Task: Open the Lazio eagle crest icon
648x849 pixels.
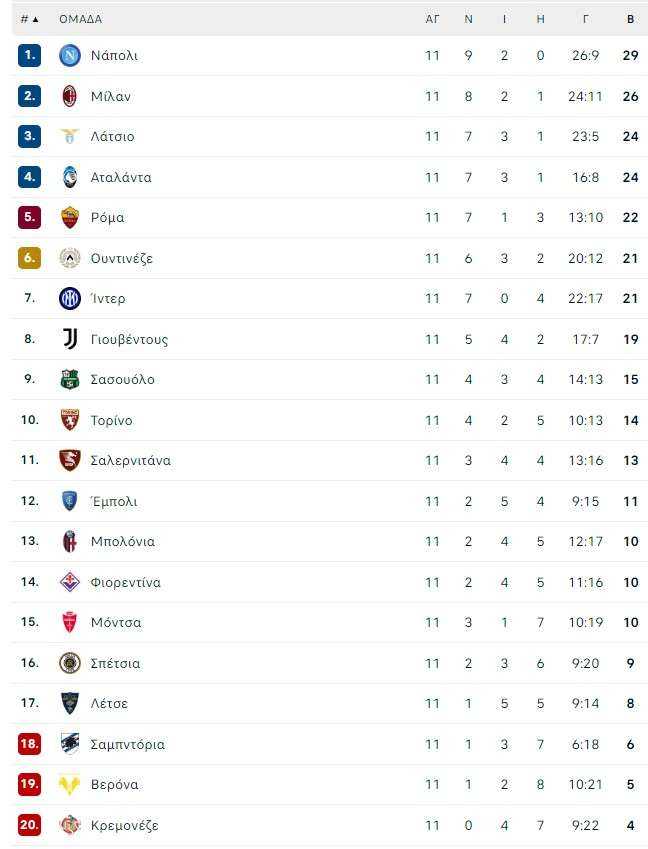Action: coord(69,136)
